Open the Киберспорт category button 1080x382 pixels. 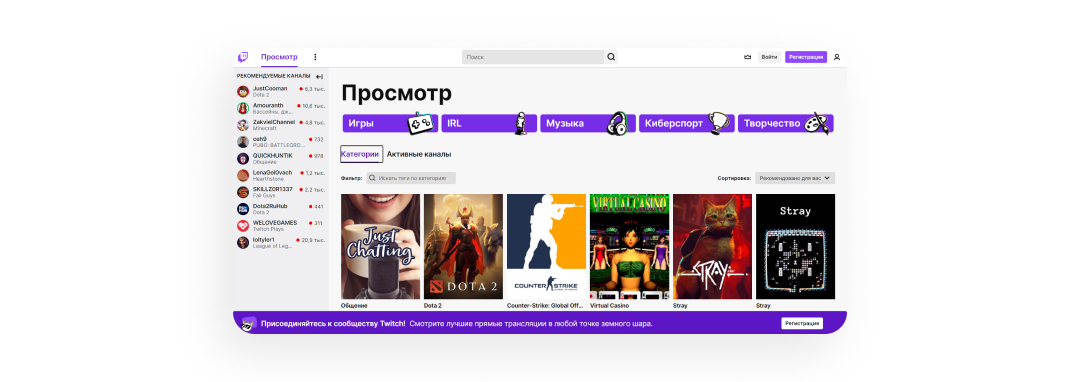tap(687, 124)
